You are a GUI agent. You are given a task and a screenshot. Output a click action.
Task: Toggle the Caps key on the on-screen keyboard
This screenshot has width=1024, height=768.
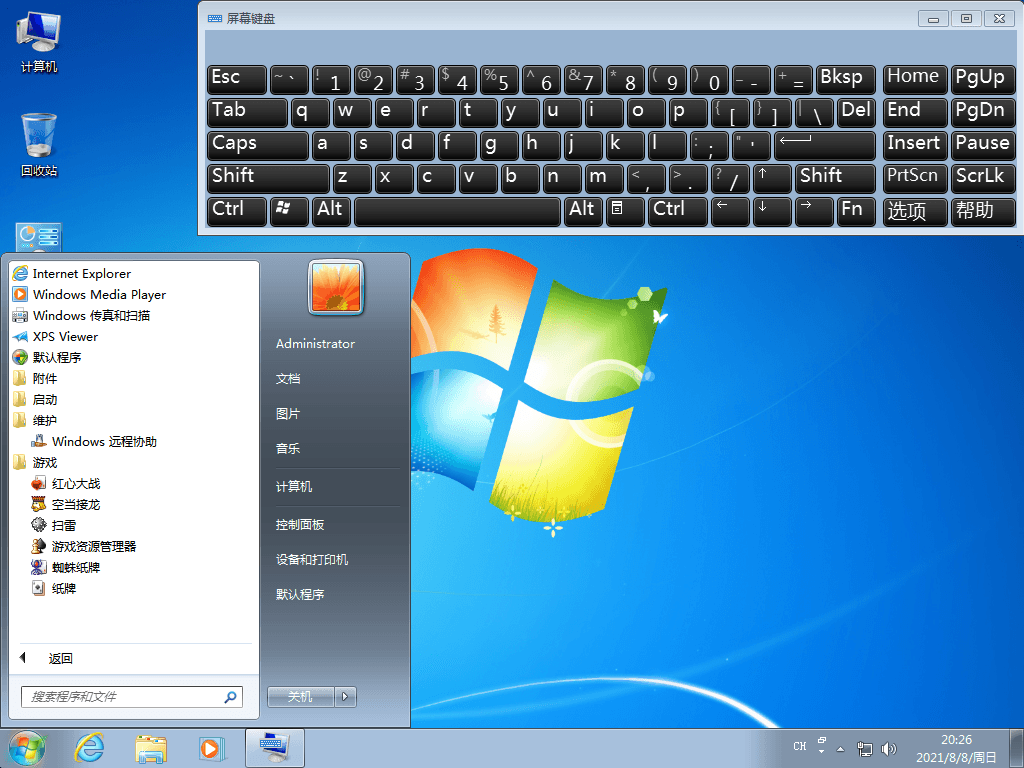tap(257, 145)
